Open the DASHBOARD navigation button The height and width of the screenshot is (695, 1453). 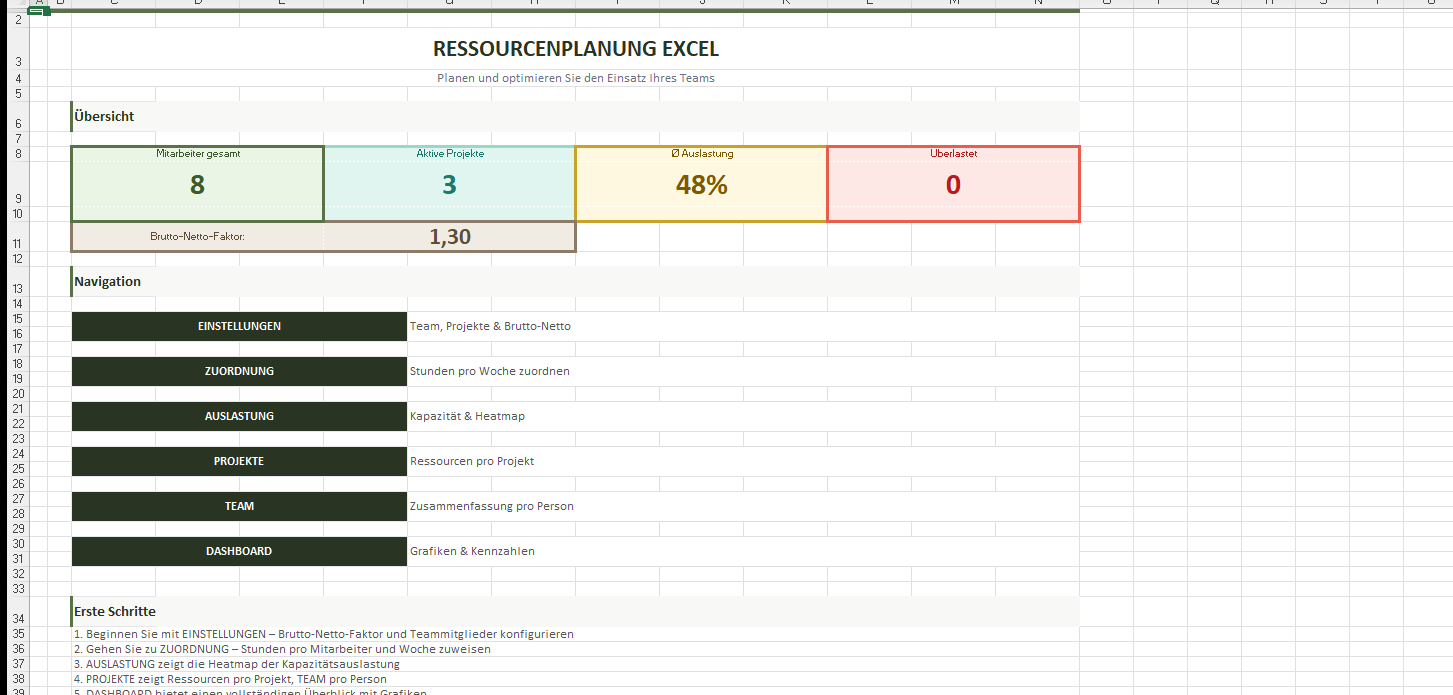[239, 551]
